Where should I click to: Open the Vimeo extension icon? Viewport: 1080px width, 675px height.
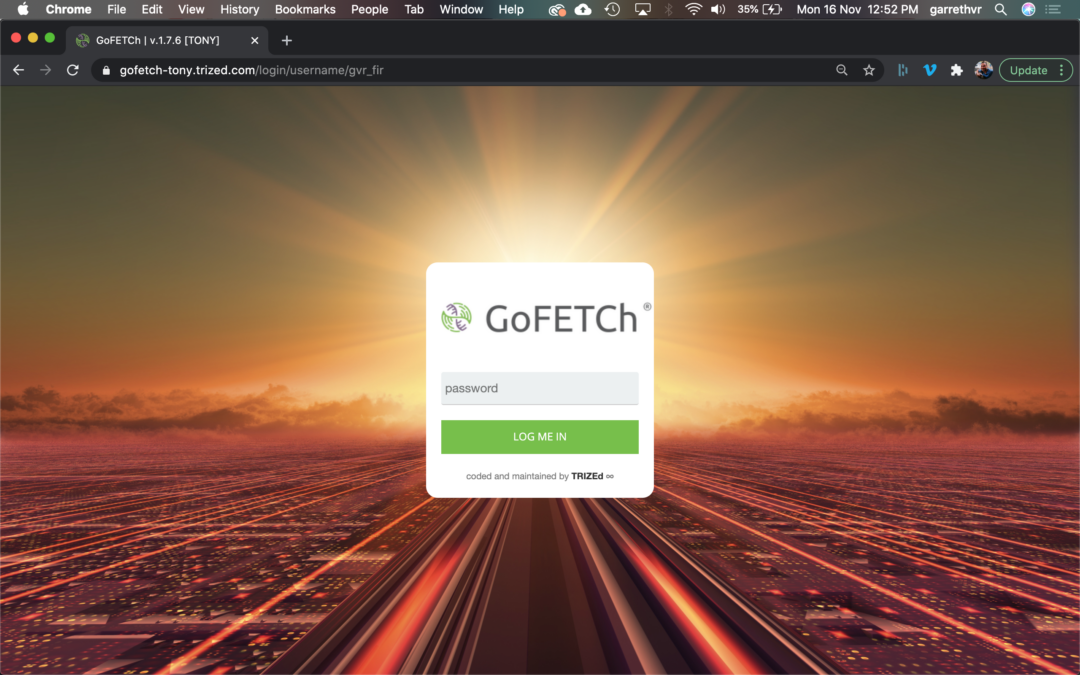click(x=930, y=70)
